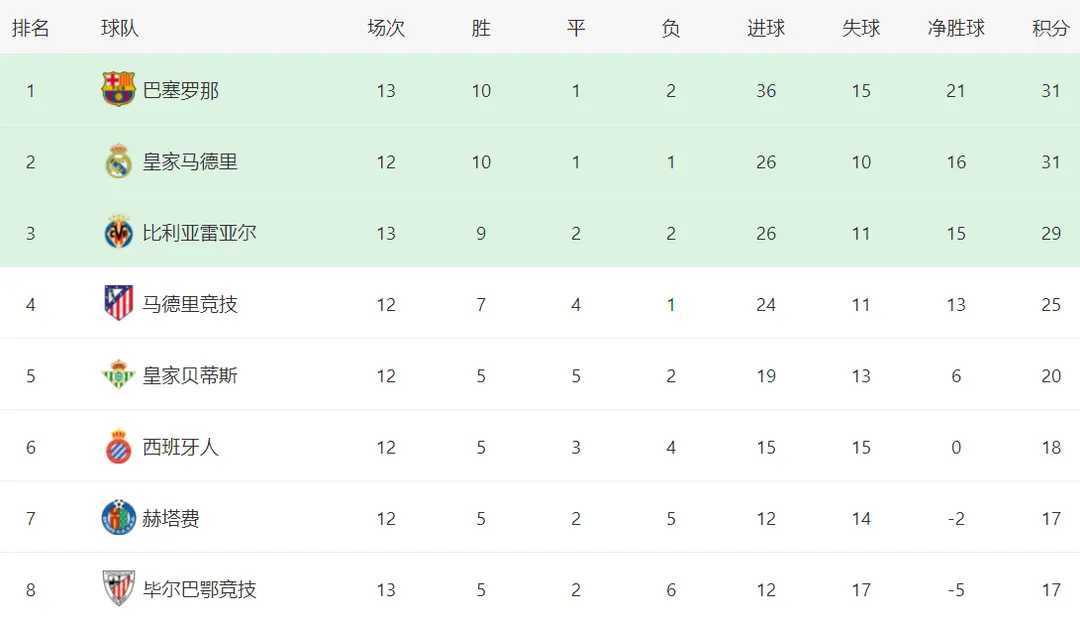Click the Real Betis green crest
Viewport: 1080px width, 621px height.
tap(118, 376)
